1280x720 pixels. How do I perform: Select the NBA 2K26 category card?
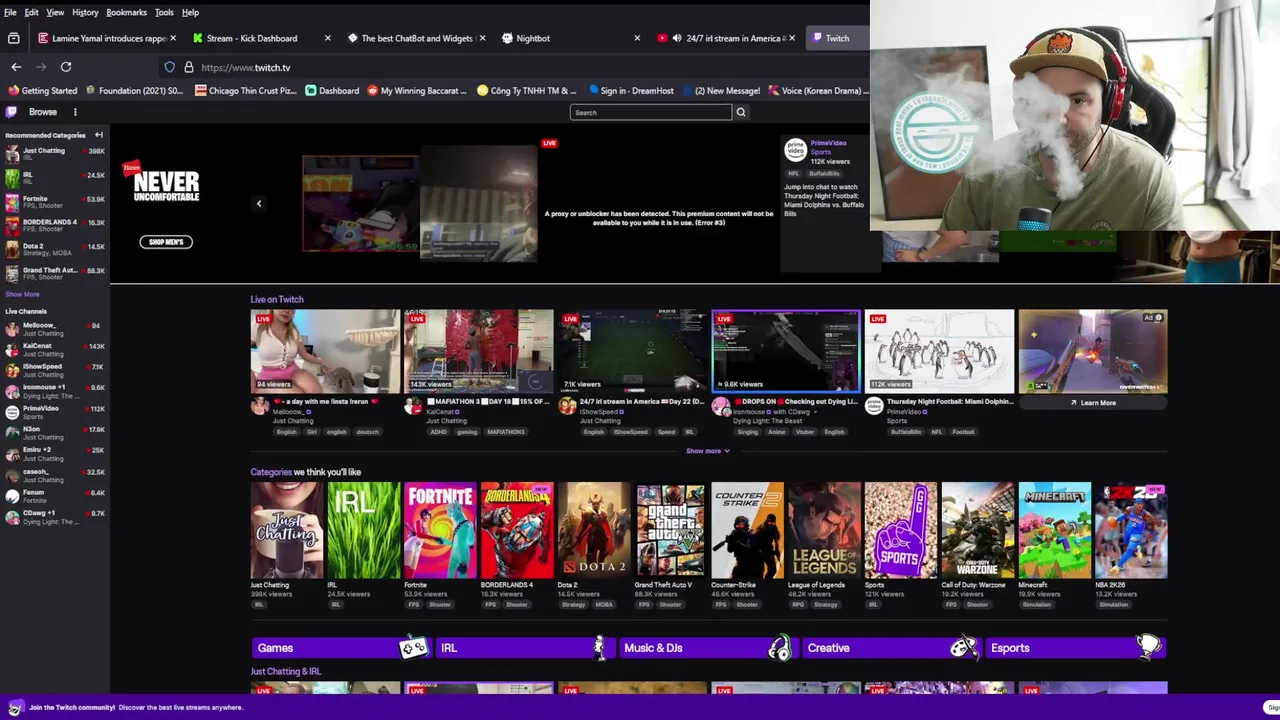pyautogui.click(x=1132, y=530)
